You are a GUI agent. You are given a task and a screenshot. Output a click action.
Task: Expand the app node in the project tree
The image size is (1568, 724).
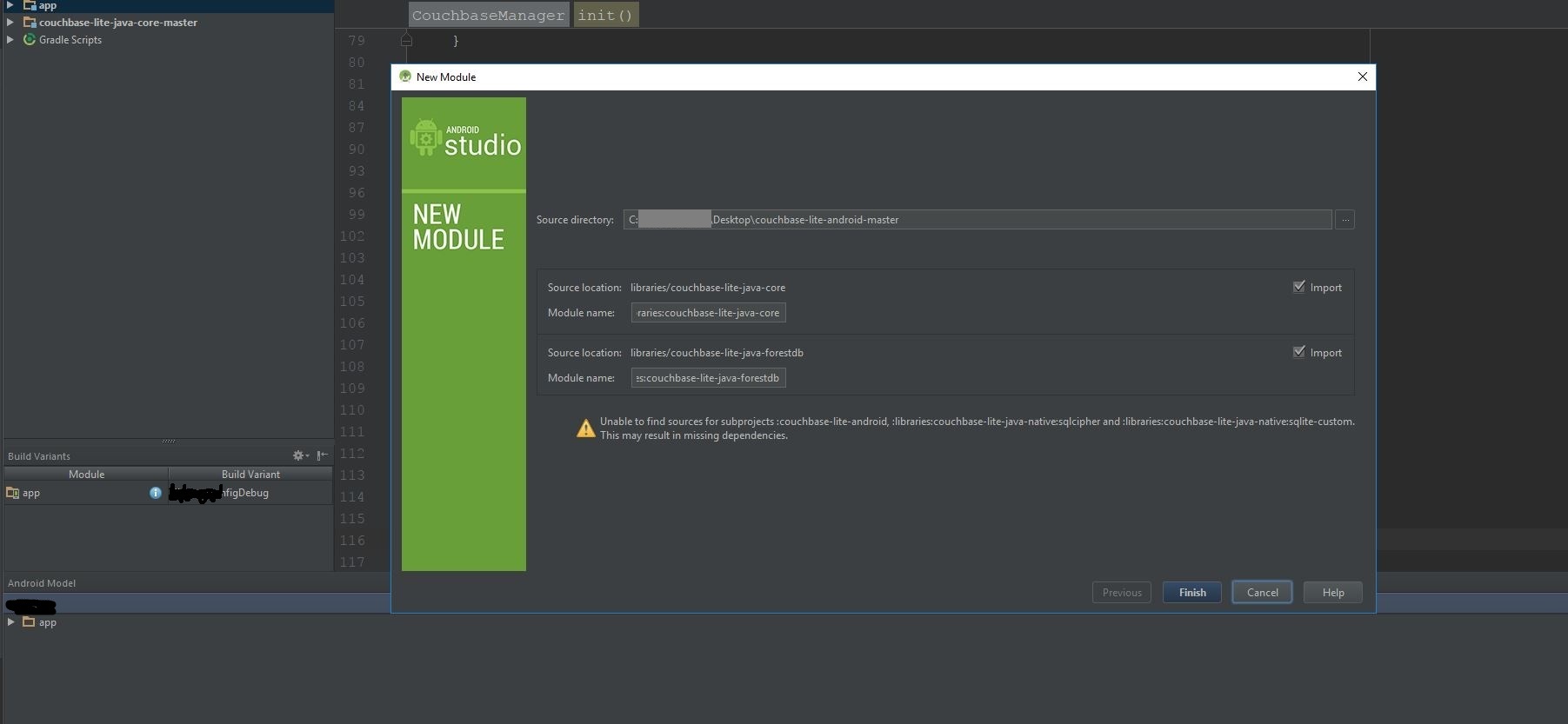[10, 5]
